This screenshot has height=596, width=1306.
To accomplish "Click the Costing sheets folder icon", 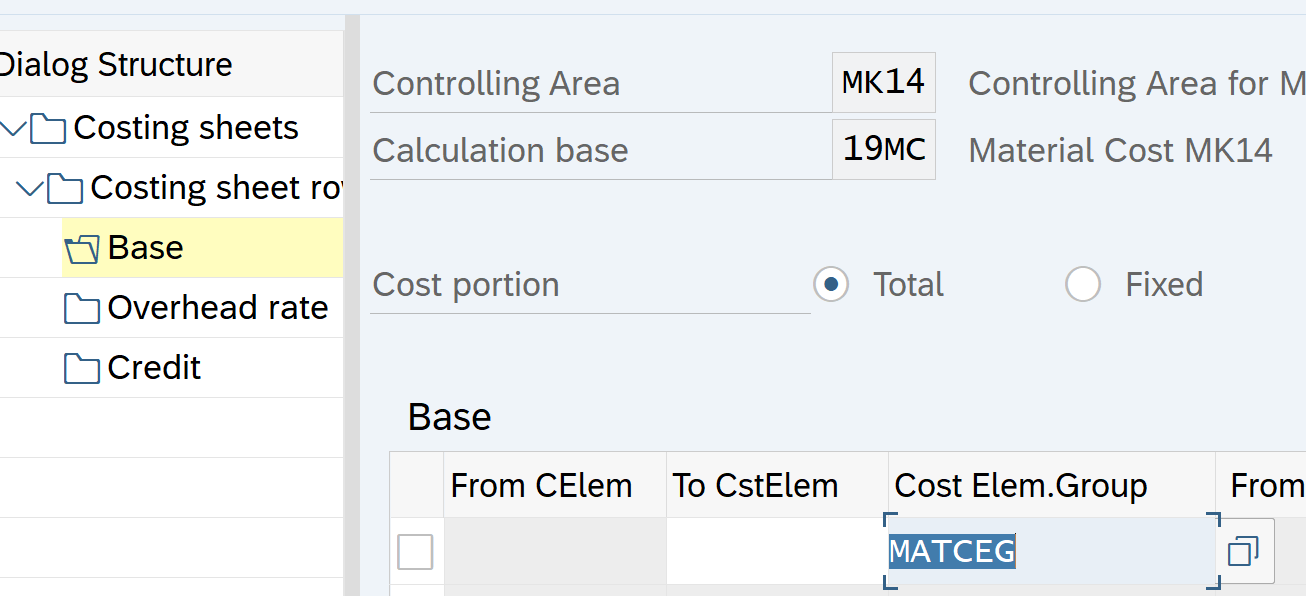I will point(48,128).
